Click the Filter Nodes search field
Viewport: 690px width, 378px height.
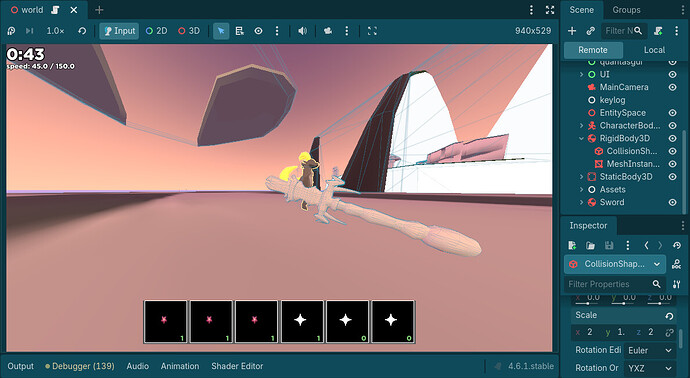click(624, 31)
